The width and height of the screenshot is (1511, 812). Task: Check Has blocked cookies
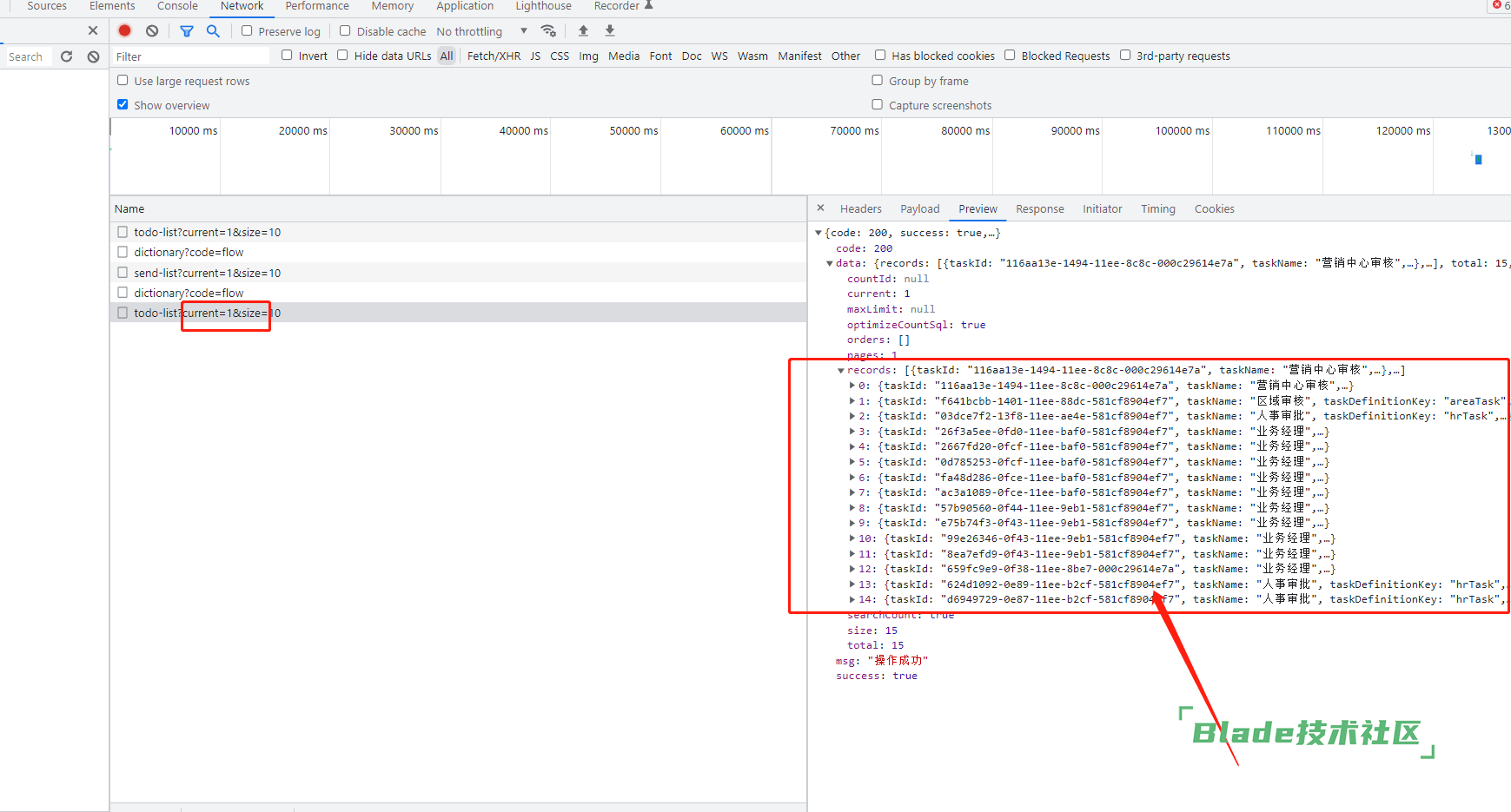(880, 55)
